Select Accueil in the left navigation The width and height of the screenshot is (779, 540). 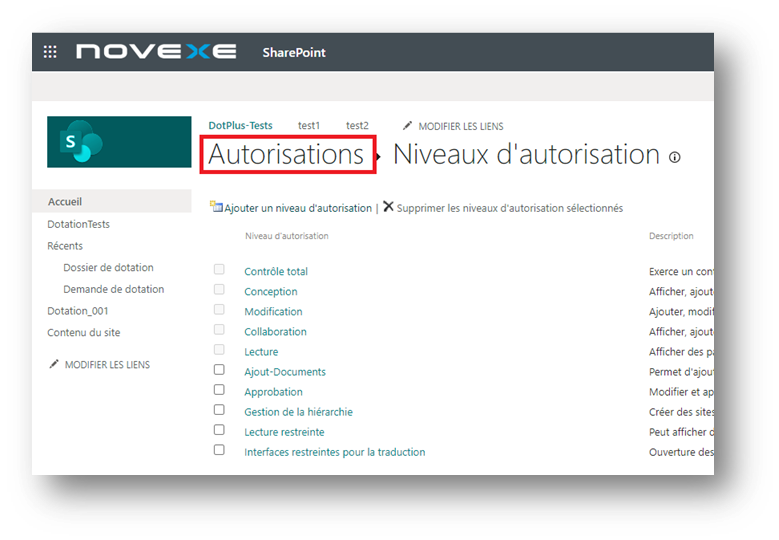(65, 202)
